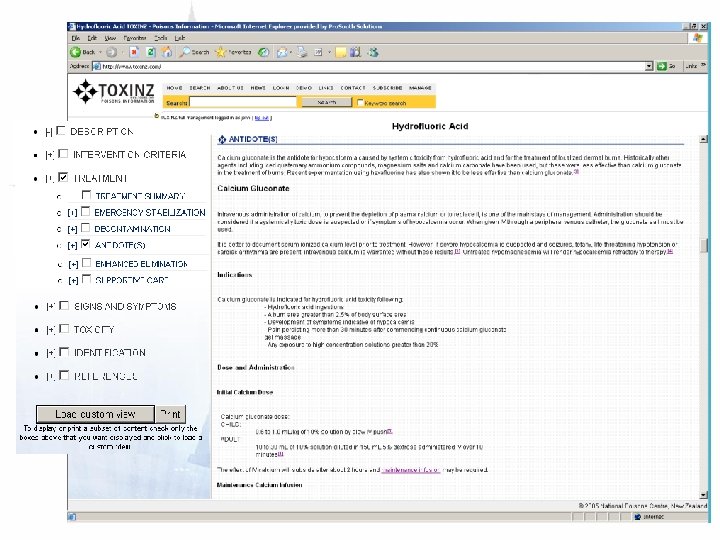Image resolution: width=720 pixels, height=540 pixels.
Task: Check the Treatment Summary checkbox
Action: tap(86, 195)
